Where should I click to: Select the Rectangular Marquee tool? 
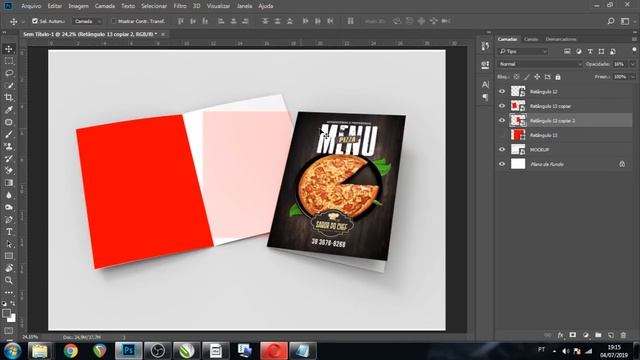coord(9,61)
